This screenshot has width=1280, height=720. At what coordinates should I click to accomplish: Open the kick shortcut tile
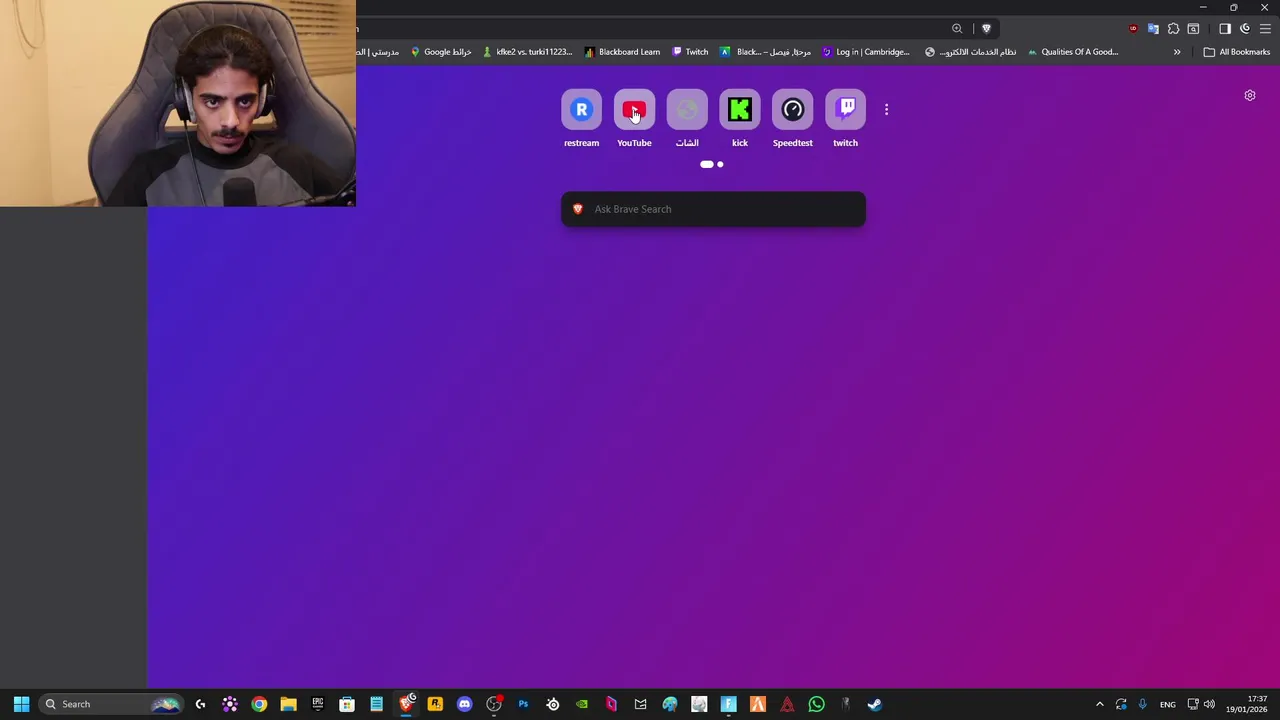pos(740,119)
